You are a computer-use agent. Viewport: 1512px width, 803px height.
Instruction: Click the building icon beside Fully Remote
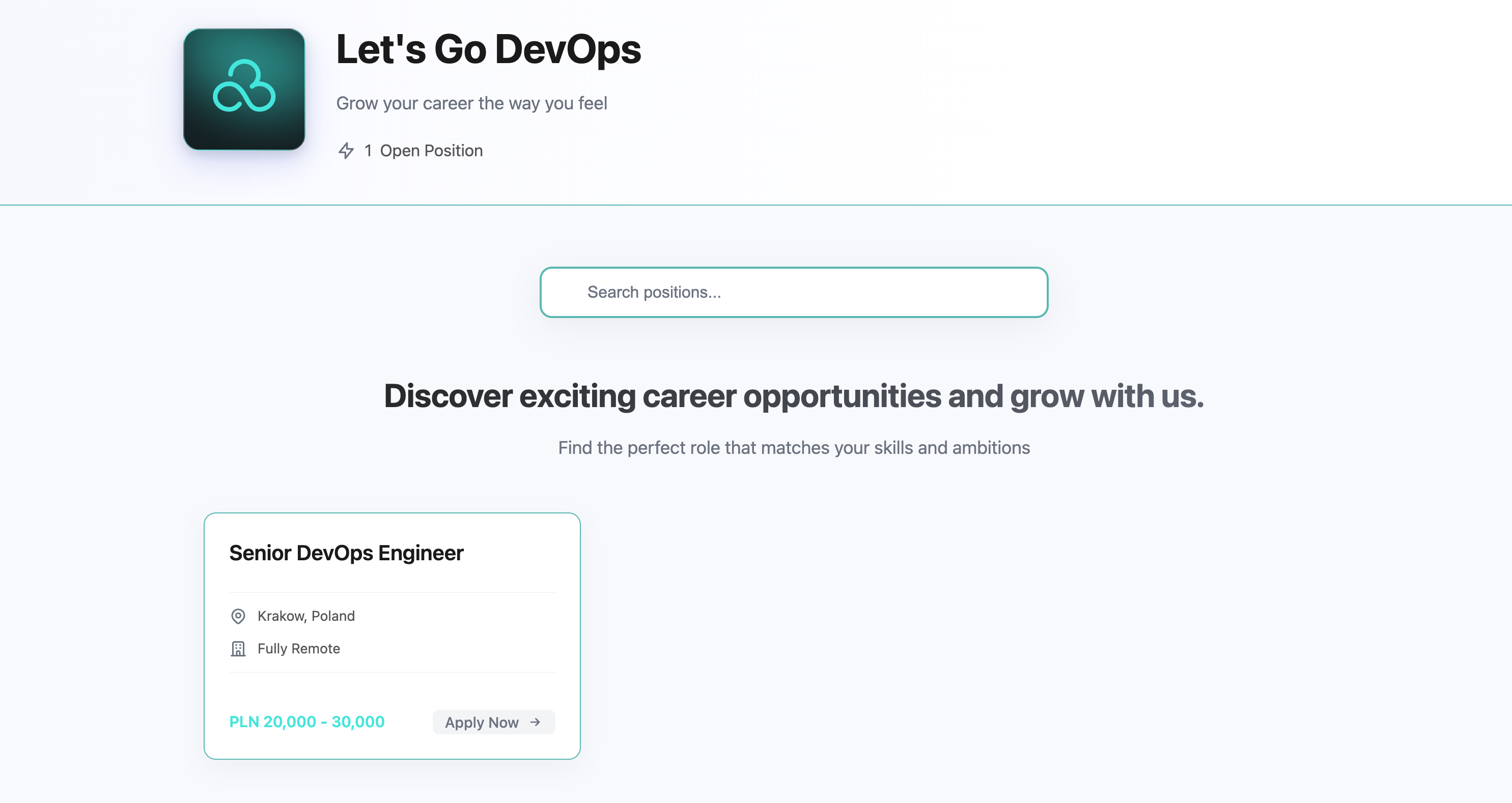click(238, 649)
